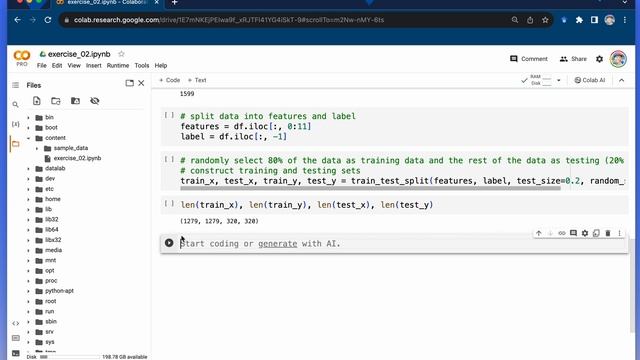Expand the home folder

(28, 199)
